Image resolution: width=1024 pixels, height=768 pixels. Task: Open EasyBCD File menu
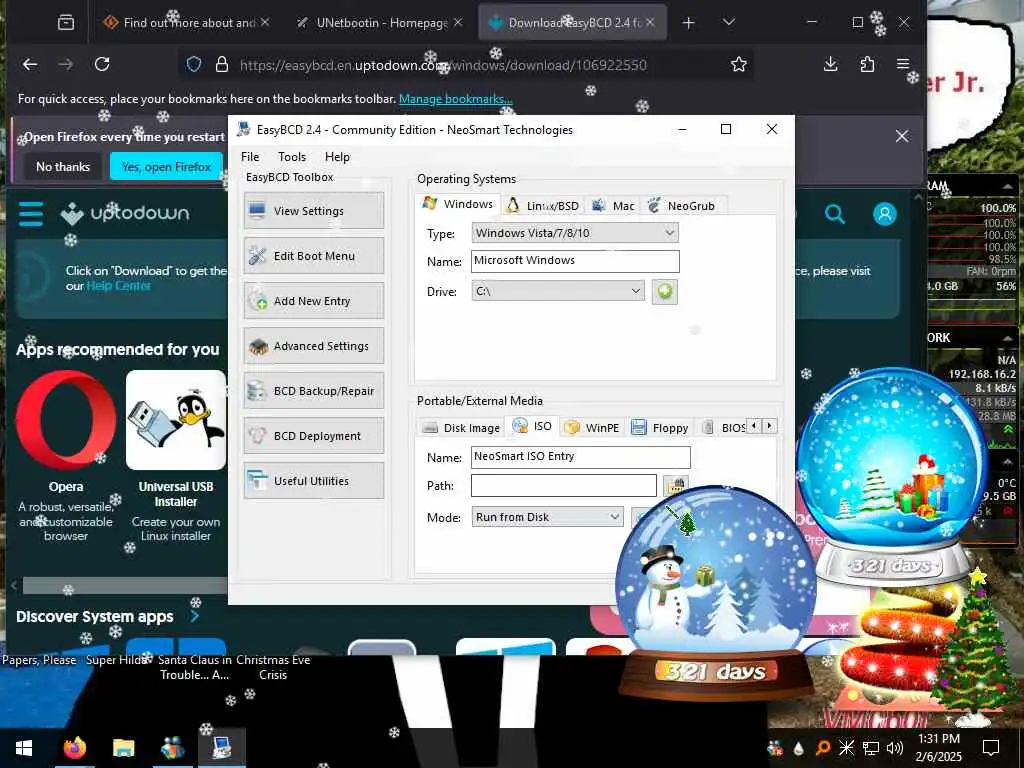pos(249,157)
